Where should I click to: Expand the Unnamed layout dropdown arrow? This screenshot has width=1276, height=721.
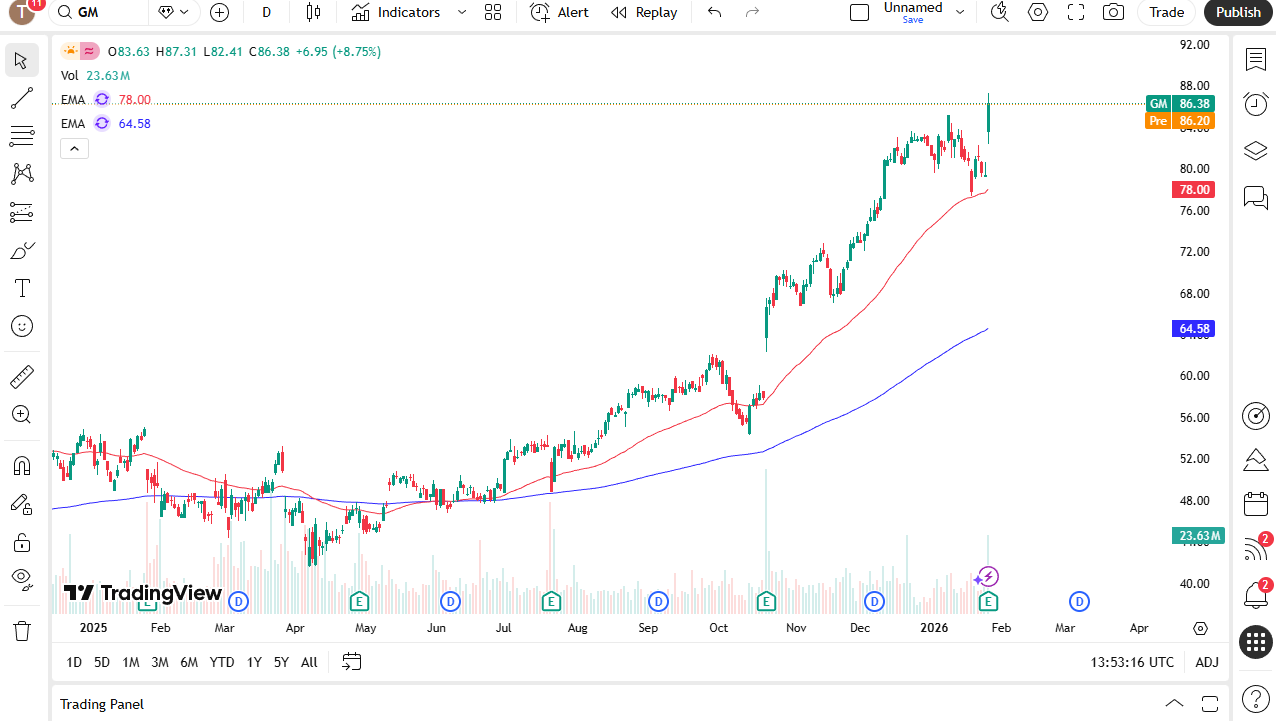[x=960, y=12]
